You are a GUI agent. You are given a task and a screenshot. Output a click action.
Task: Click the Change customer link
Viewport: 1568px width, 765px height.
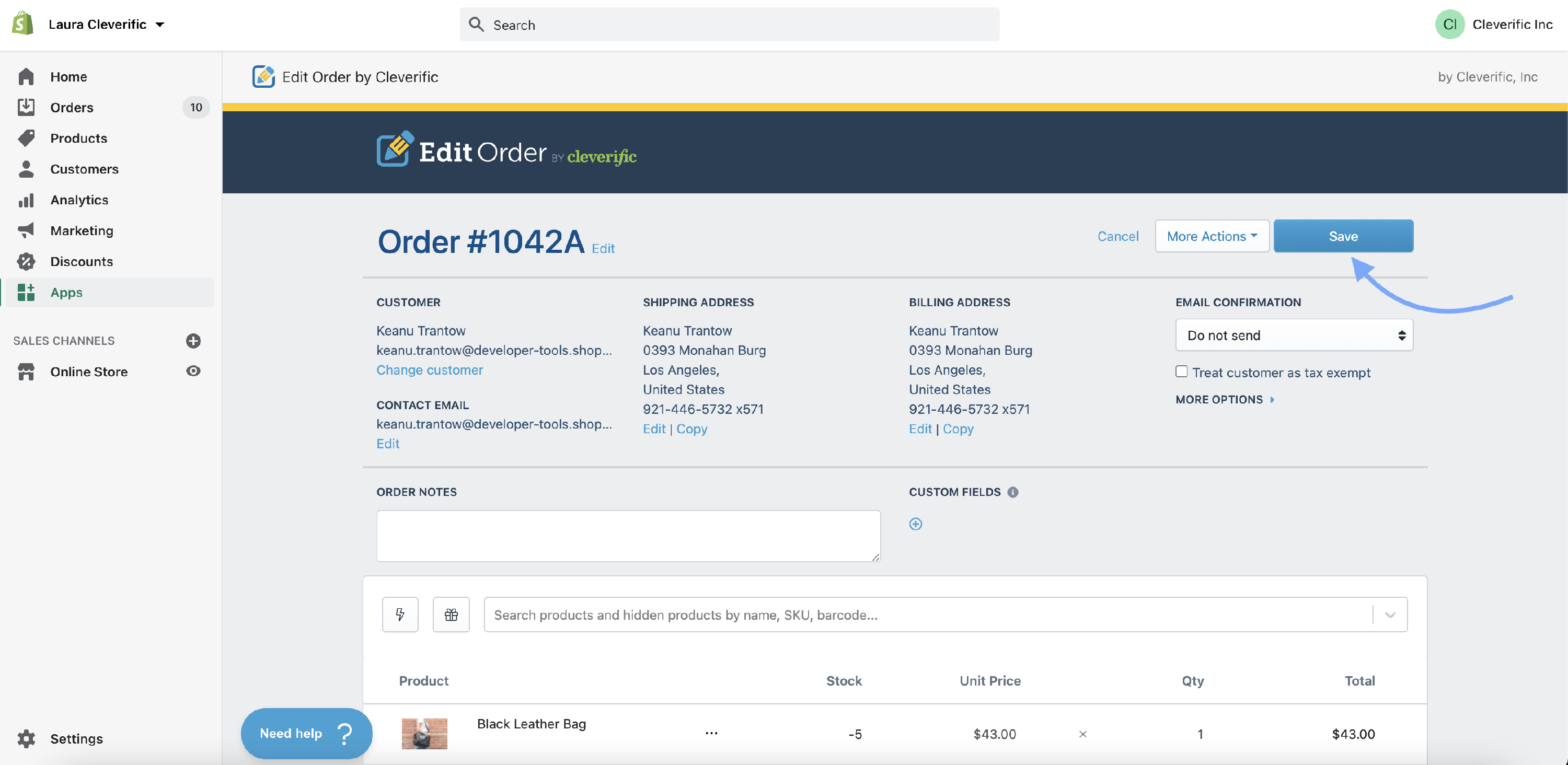(x=429, y=370)
